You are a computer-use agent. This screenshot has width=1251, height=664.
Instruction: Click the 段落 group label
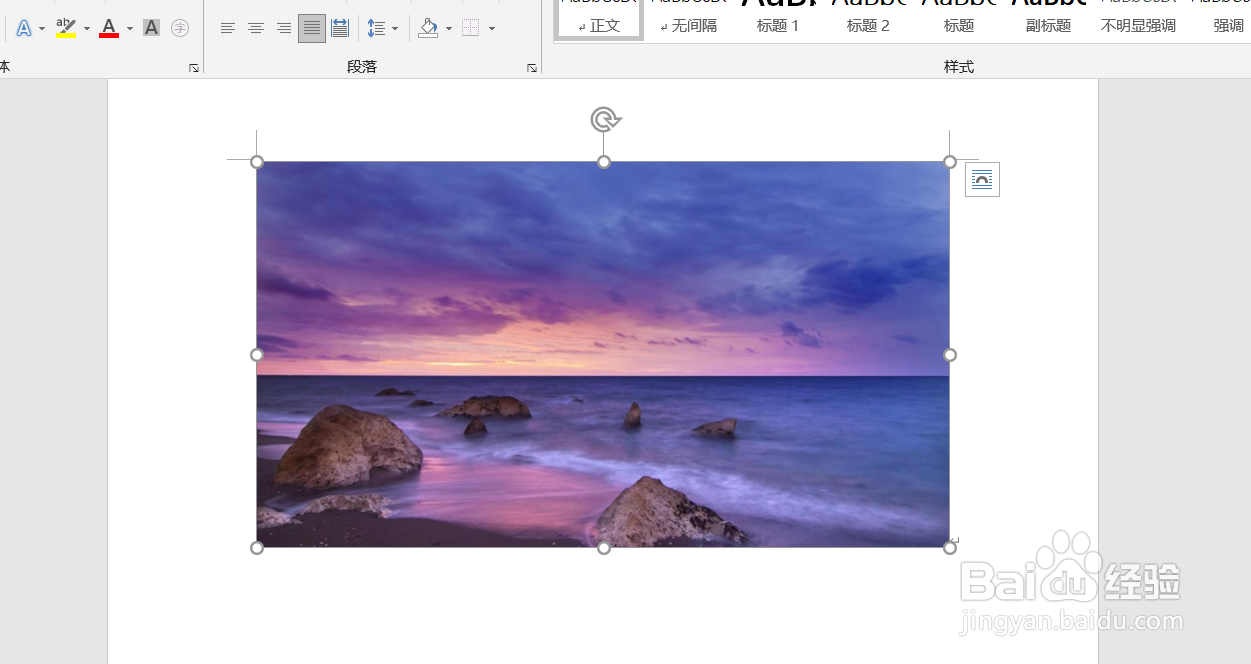(362, 67)
